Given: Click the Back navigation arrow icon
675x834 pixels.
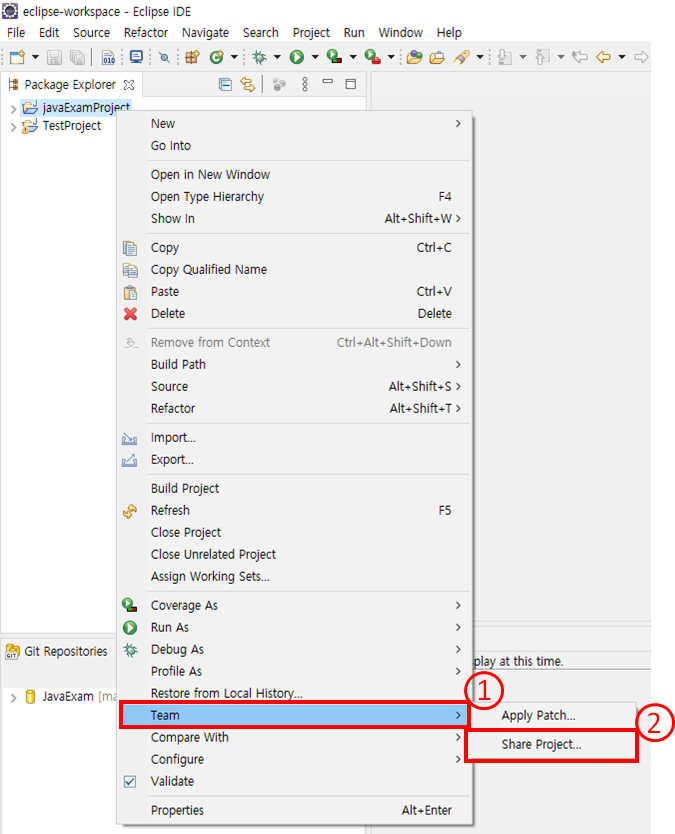Looking at the screenshot, I should [x=603, y=57].
